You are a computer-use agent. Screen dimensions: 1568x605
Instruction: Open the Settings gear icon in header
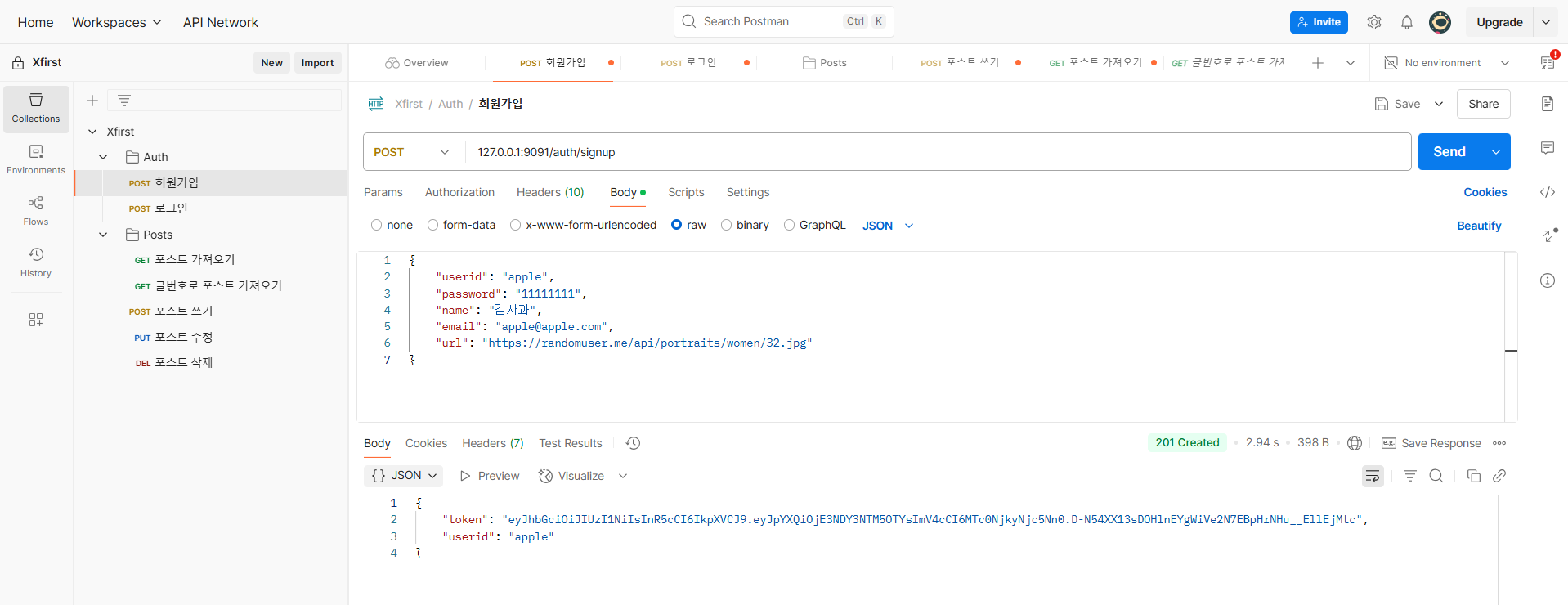tap(1373, 22)
